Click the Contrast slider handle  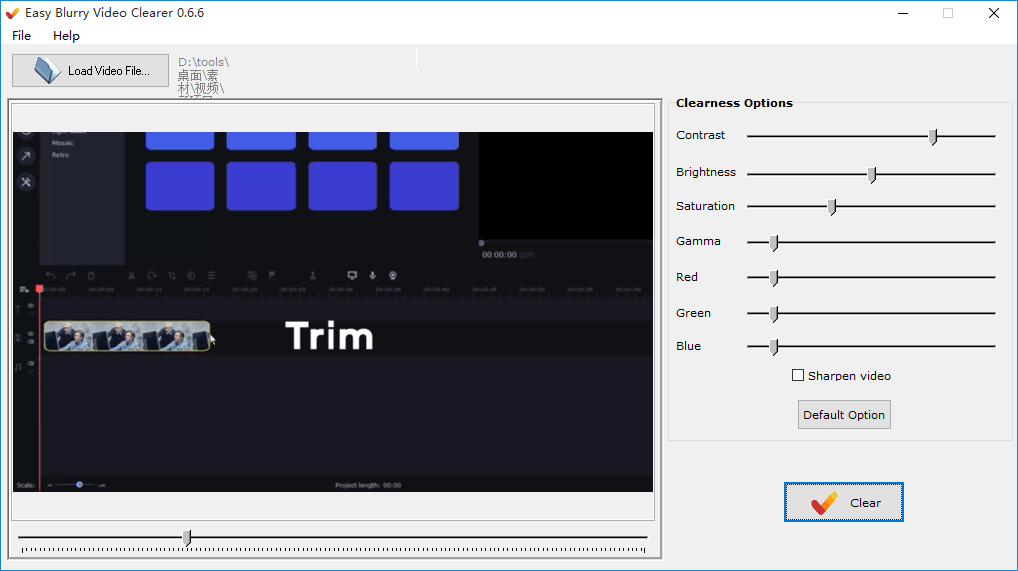pyautogui.click(x=933, y=136)
